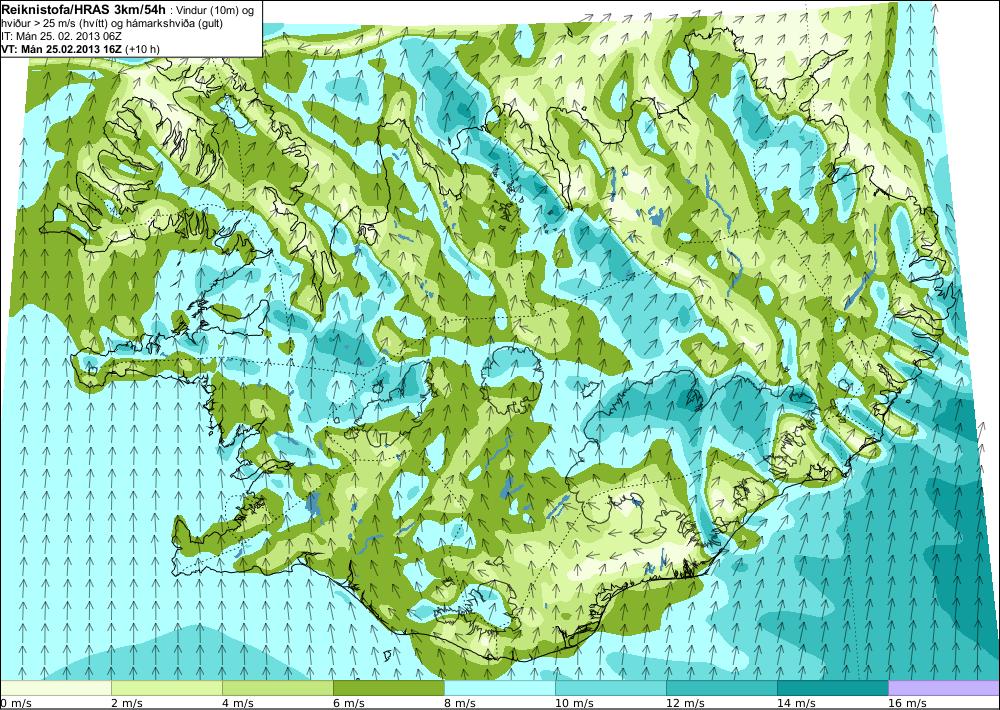The height and width of the screenshot is (710, 1000).
Task: Click the pale 0–2 m/s legend swatch
Action: click(56, 688)
